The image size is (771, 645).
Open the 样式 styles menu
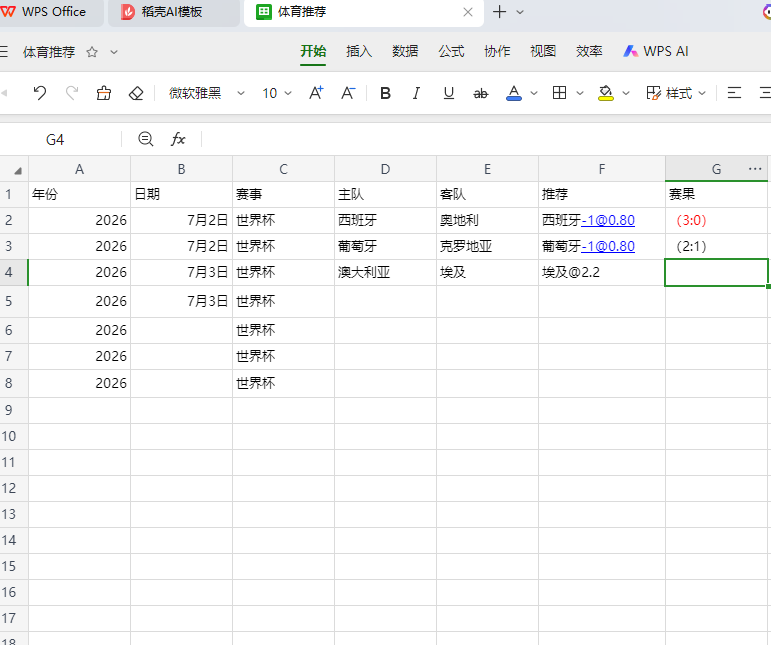pyautogui.click(x=676, y=92)
